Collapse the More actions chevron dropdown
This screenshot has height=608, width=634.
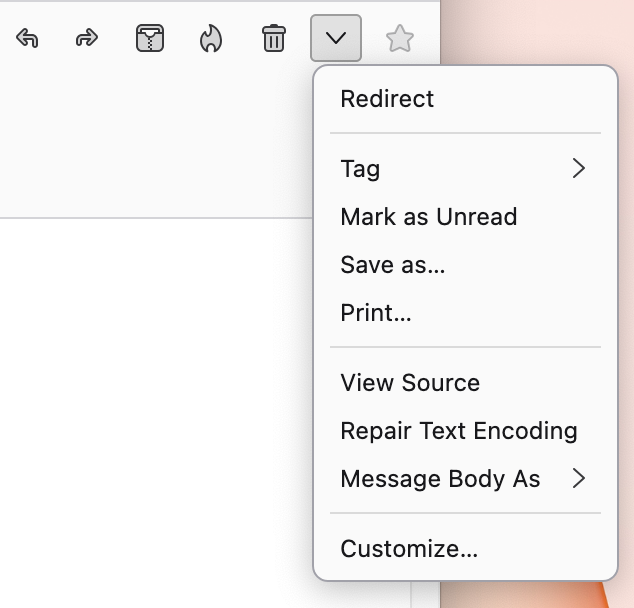pyautogui.click(x=336, y=38)
